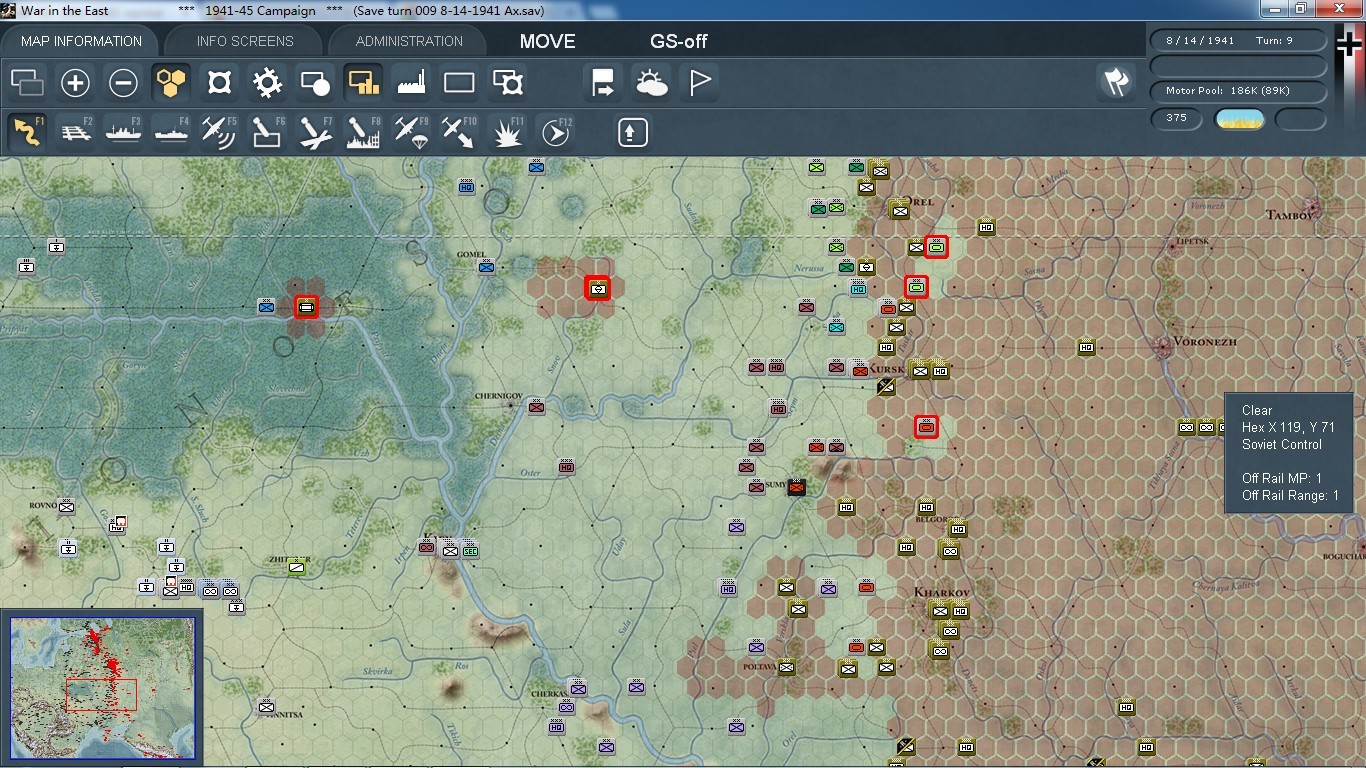Image resolution: width=1366 pixels, height=768 pixels.
Task: Switch to the ADMINISTRATION tab
Action: (x=409, y=41)
